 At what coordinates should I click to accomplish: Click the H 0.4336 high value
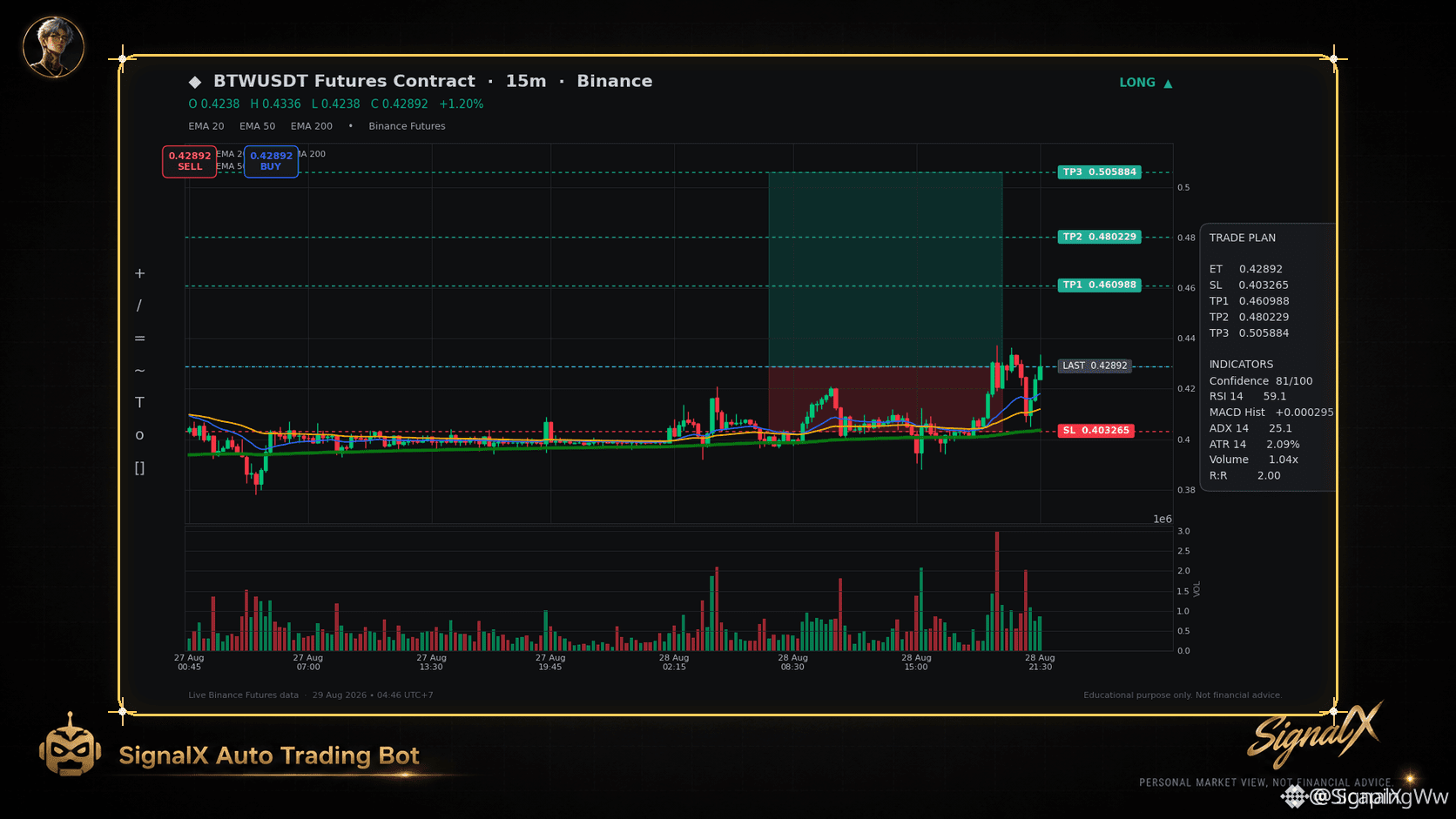[275, 104]
